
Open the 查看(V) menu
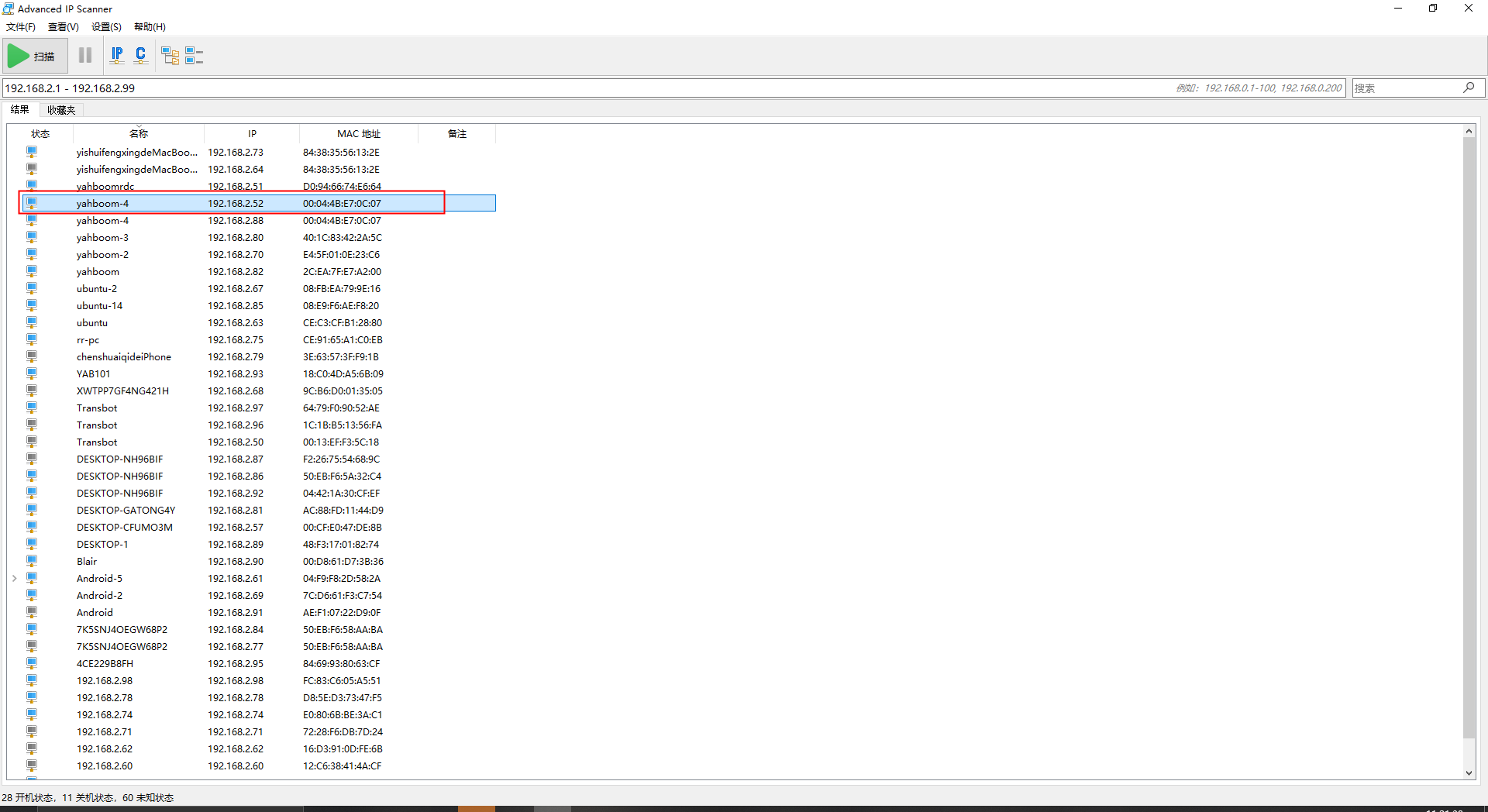point(64,26)
